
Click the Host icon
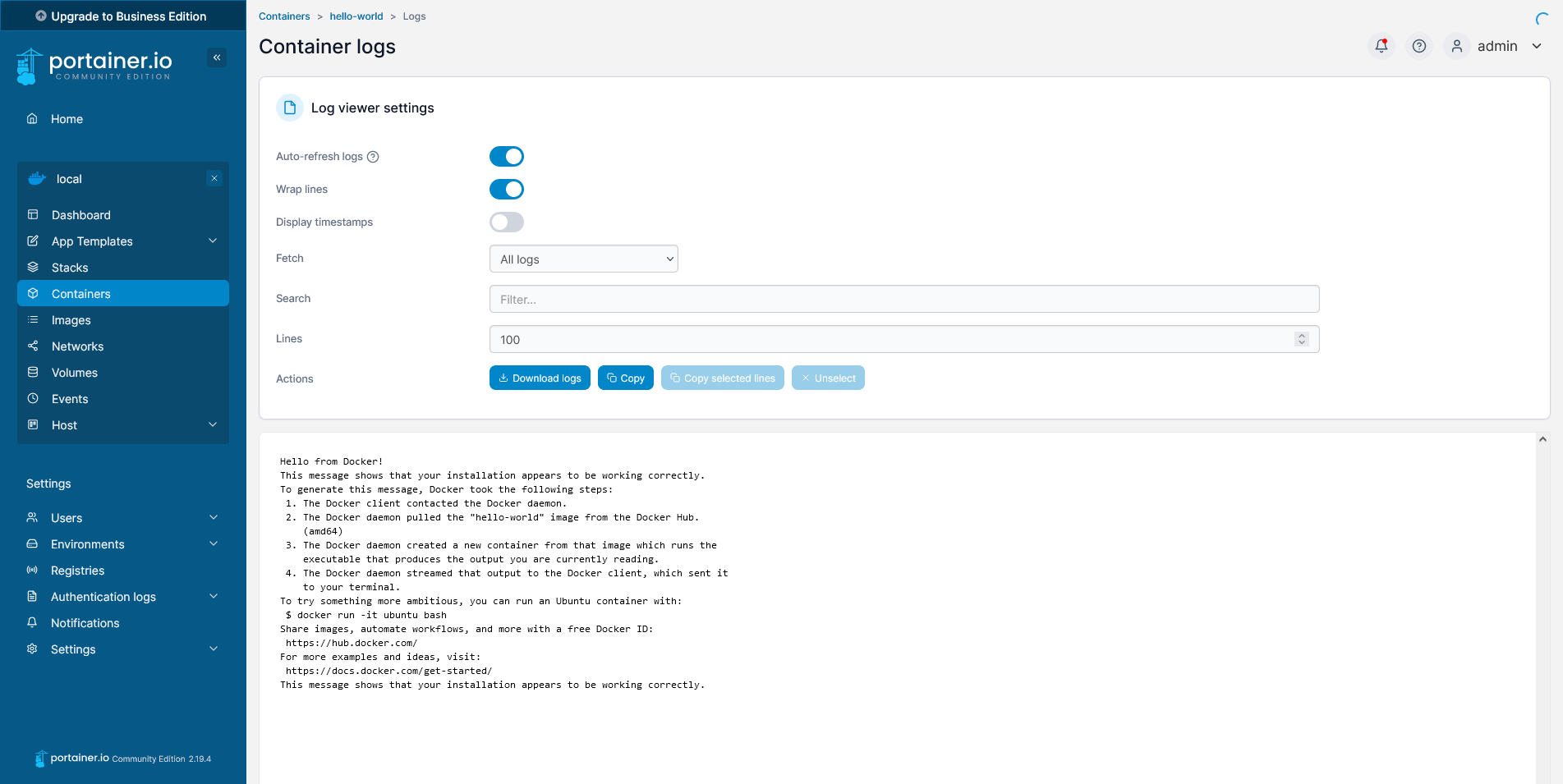pos(33,424)
